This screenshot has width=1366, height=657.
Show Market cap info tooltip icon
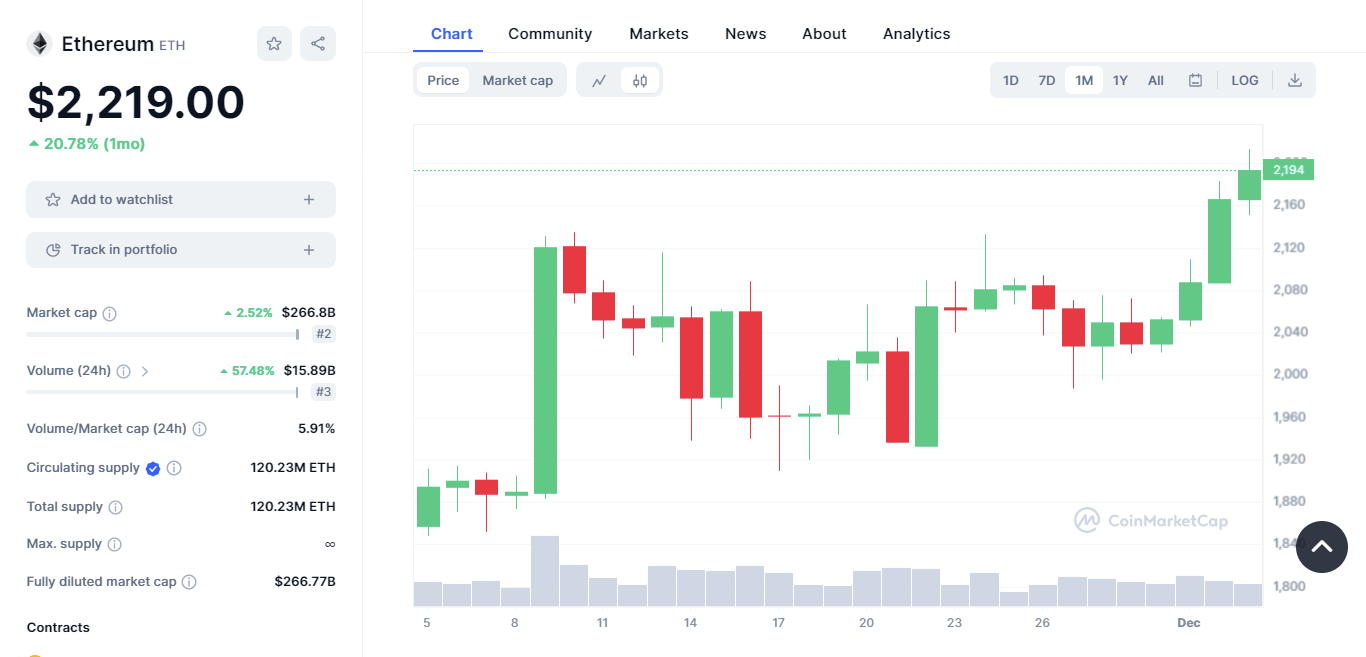point(110,313)
